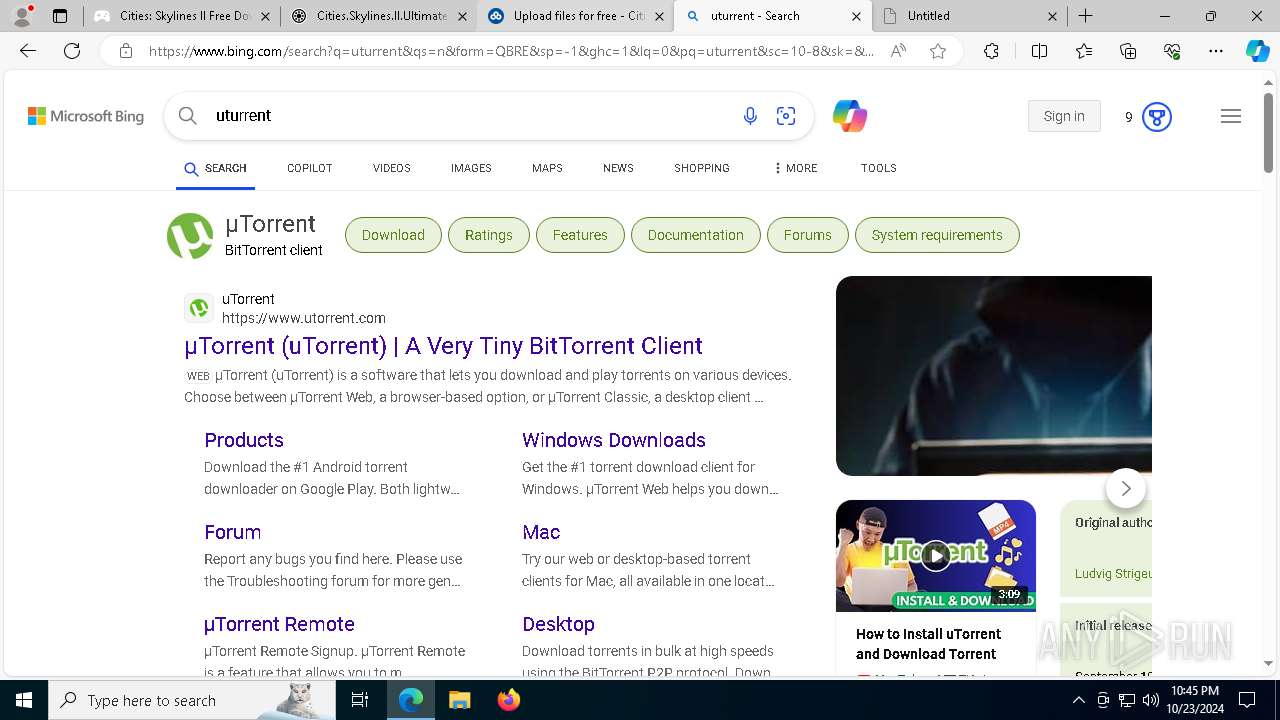This screenshot has height=720, width=1280.
Task: Select the MAPS search tab
Action: (x=547, y=168)
